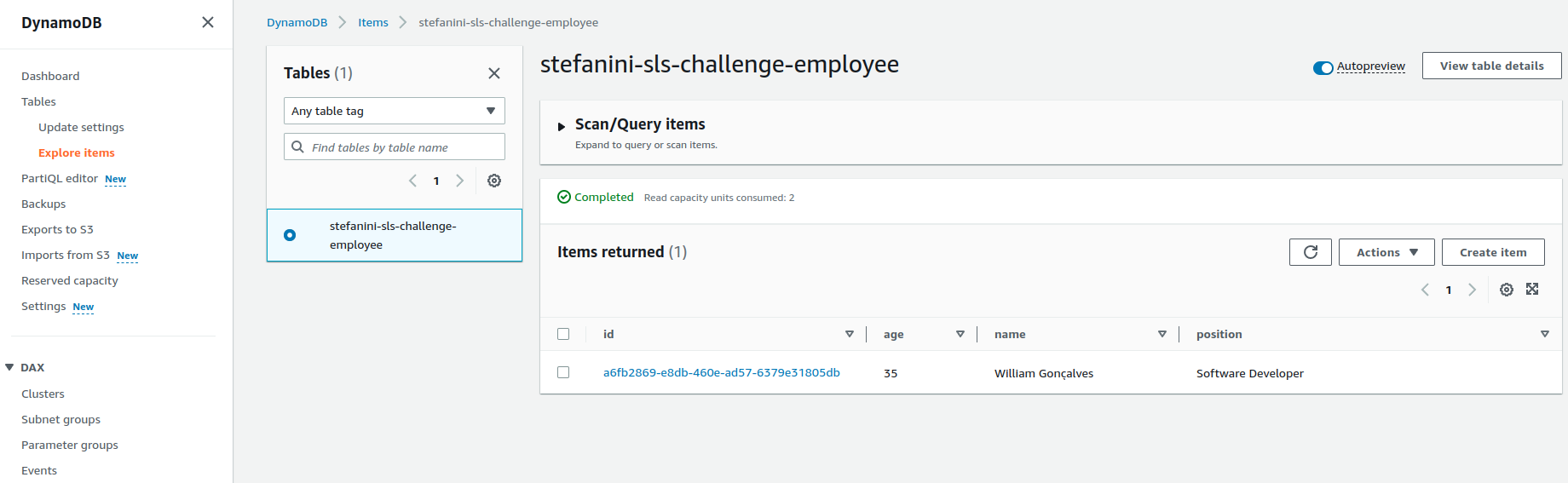The height and width of the screenshot is (483, 1568).
Task: Open the Actions dropdown menu
Action: pos(1386,252)
